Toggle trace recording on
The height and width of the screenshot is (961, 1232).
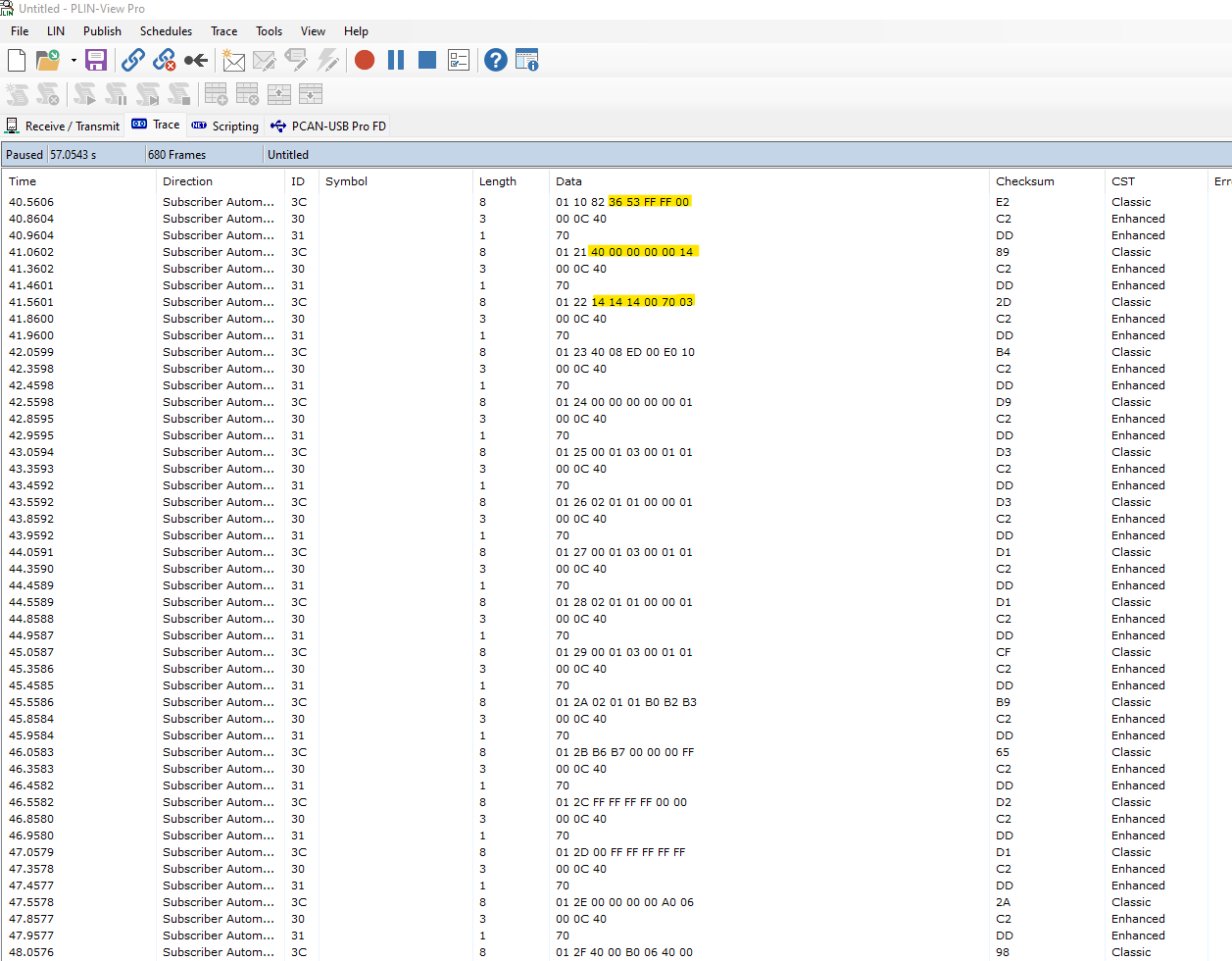[x=364, y=60]
